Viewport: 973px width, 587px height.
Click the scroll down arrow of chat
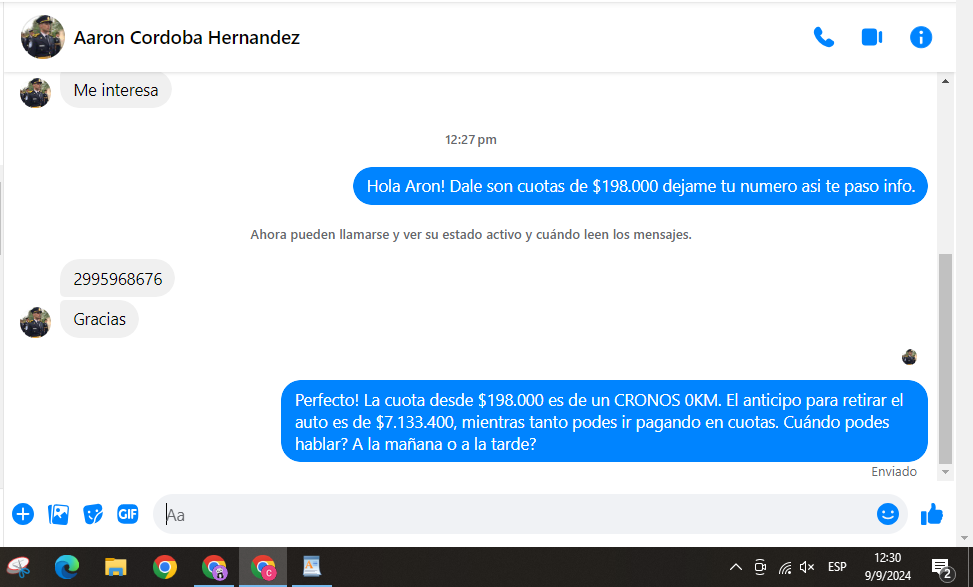click(x=945, y=471)
